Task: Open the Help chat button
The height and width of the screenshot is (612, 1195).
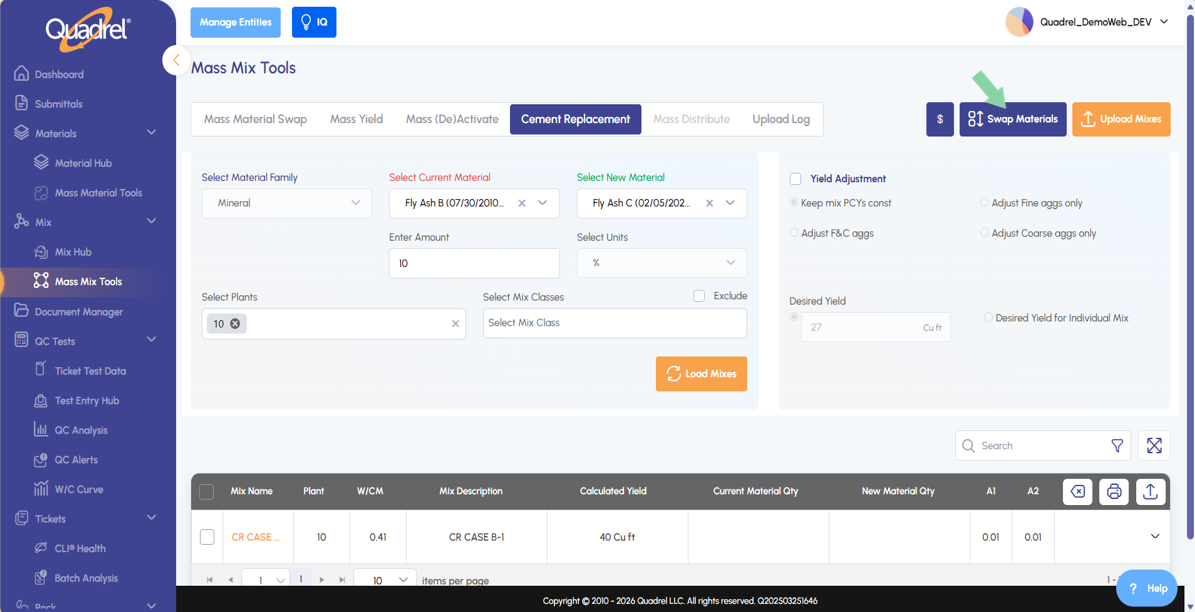Action: click(x=1148, y=588)
